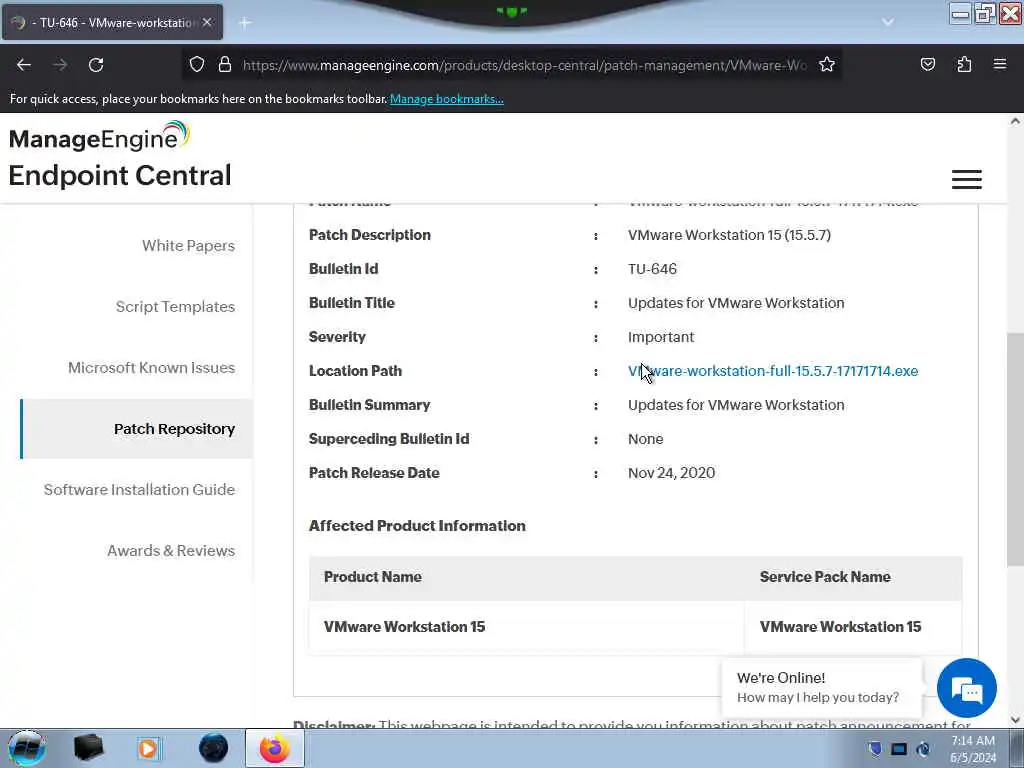Image resolution: width=1024 pixels, height=768 pixels.
Task: Reload the page with refresh icon
Action: click(x=96, y=65)
